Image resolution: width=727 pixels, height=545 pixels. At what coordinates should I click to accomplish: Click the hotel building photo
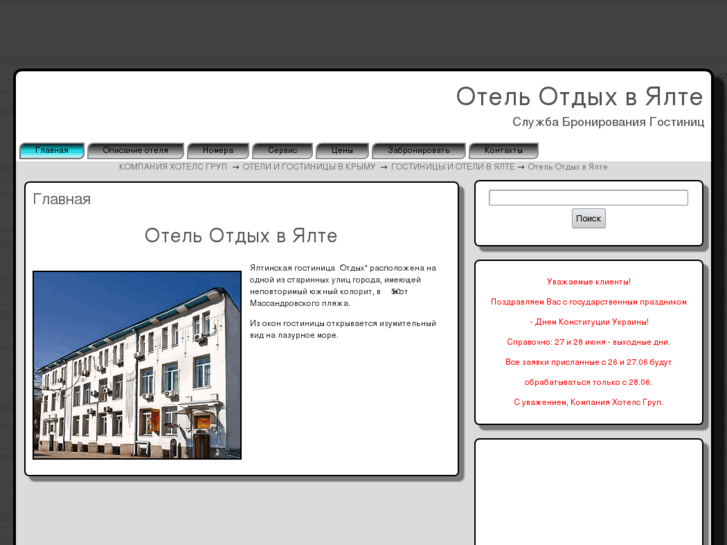(137, 365)
